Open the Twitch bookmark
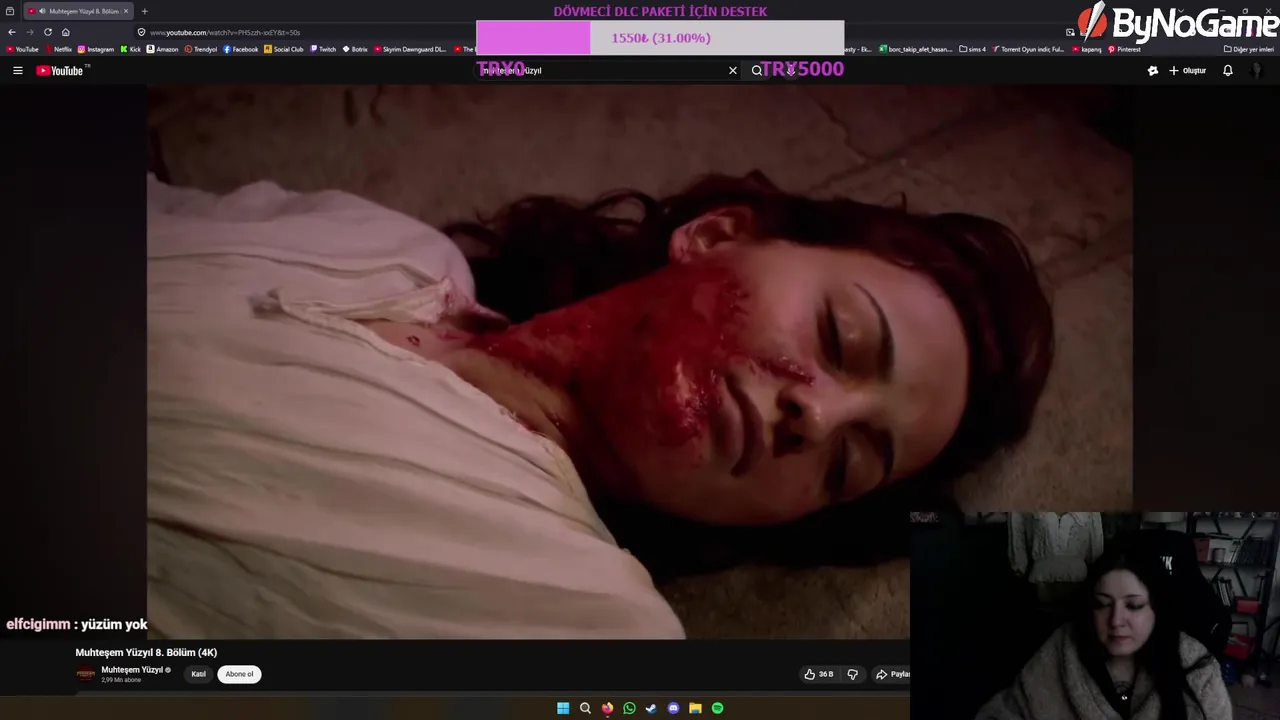The width and height of the screenshot is (1280, 720). 323,49
